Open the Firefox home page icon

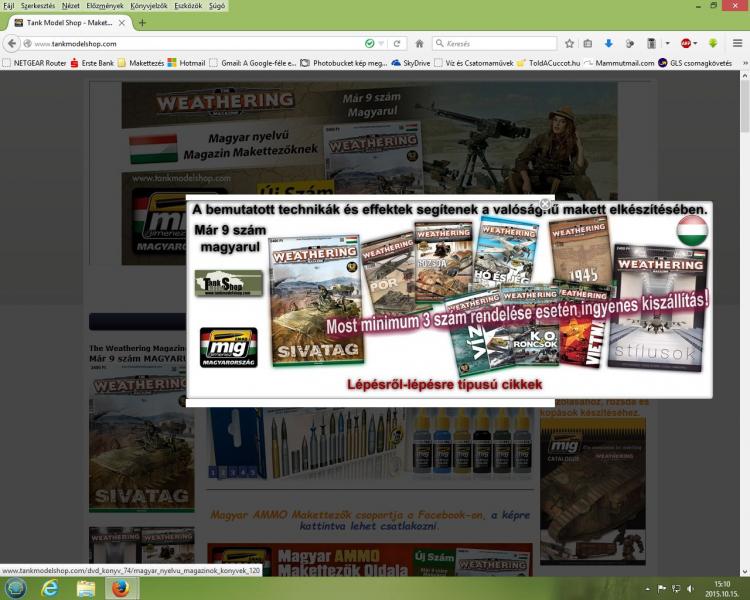(419, 44)
